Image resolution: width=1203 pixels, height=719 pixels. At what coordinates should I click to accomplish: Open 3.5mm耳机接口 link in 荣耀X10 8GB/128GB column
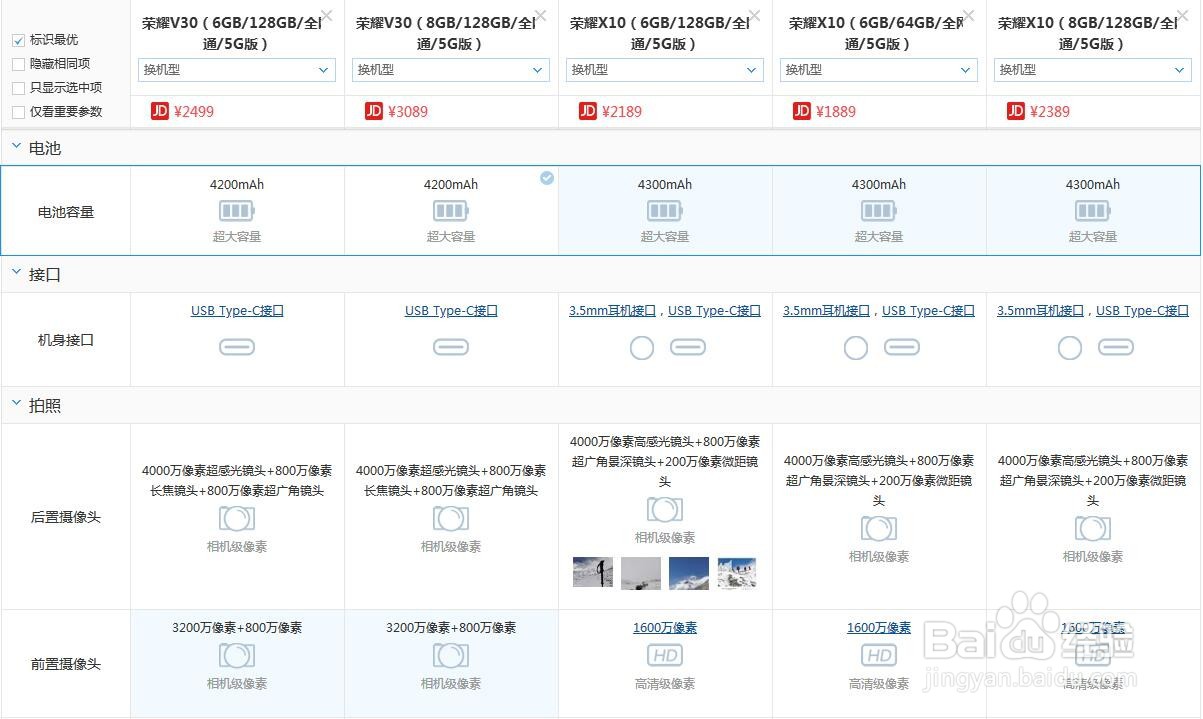click(1040, 311)
